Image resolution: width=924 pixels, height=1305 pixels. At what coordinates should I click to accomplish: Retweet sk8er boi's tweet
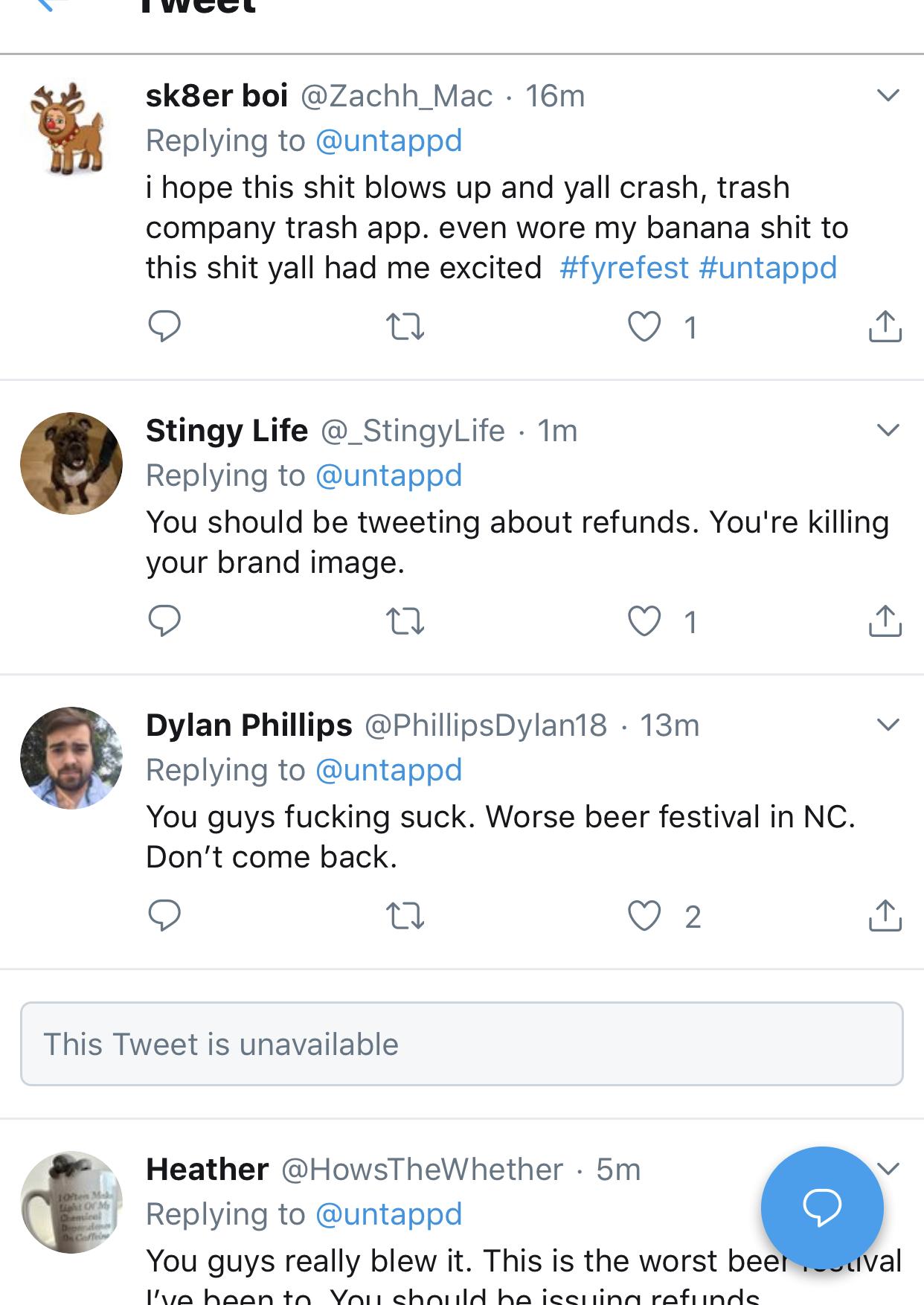(405, 327)
